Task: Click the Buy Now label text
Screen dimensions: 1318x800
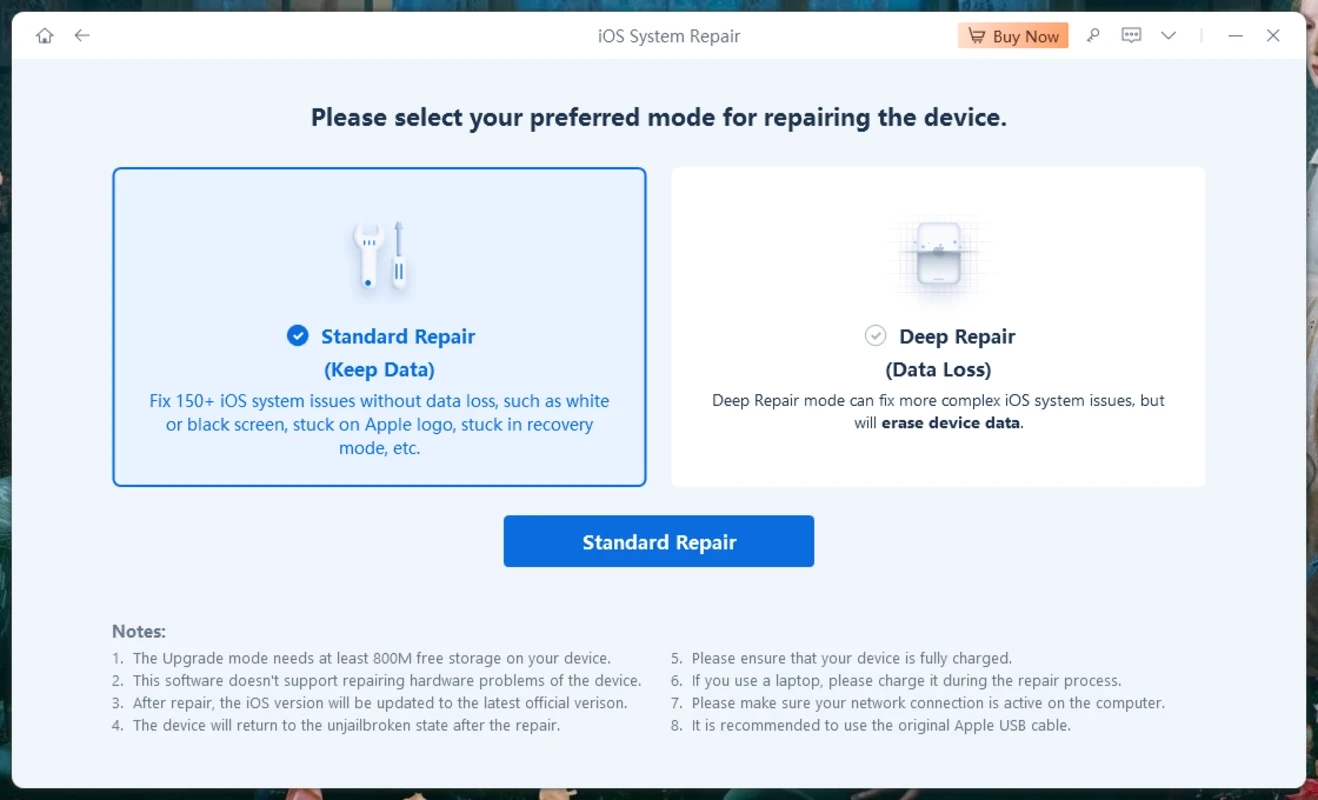Action: [1025, 37]
